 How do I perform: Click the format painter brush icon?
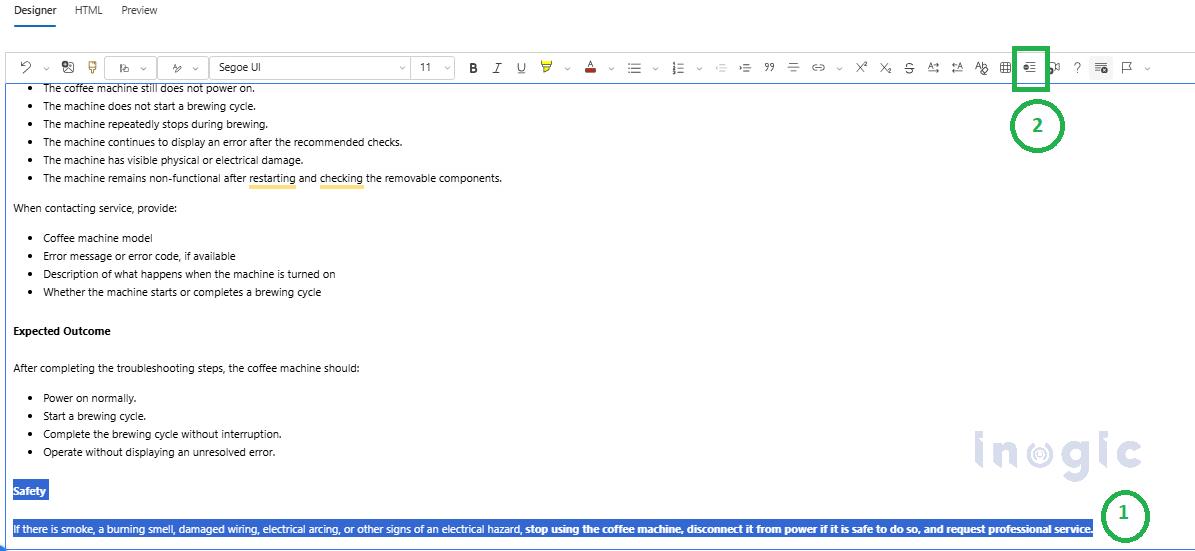(92, 67)
